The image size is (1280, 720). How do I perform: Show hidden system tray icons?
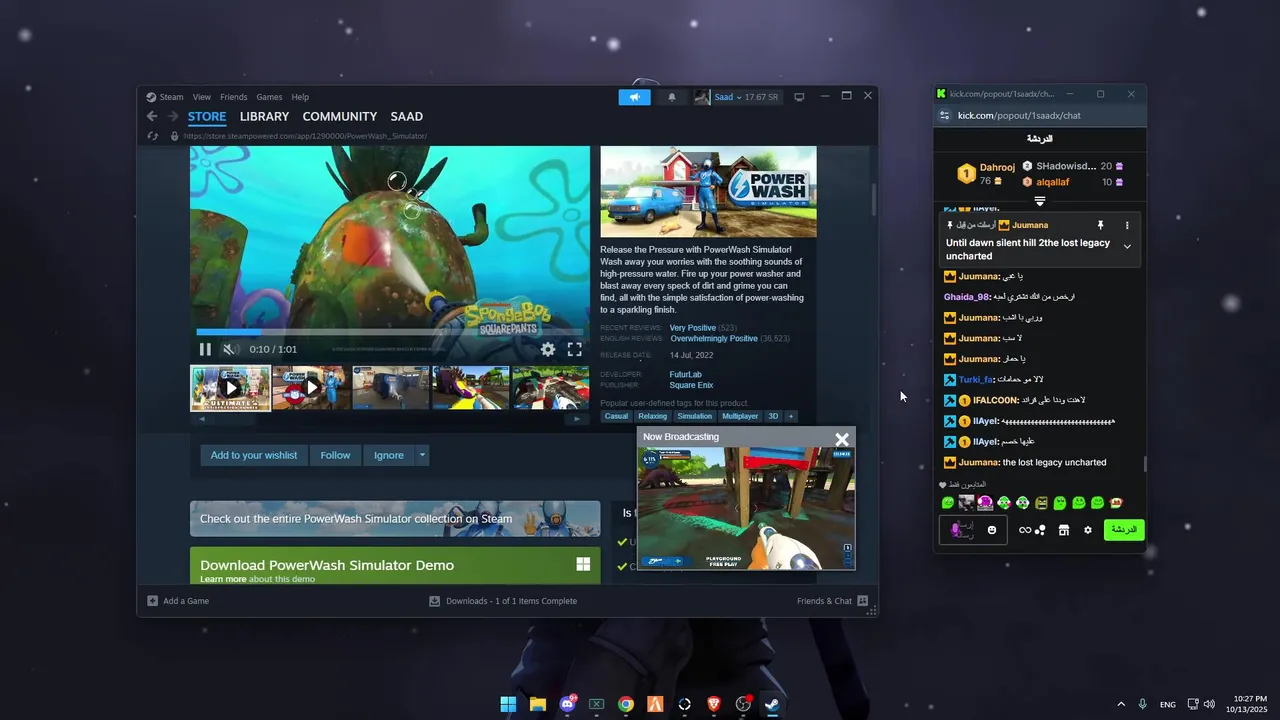click(x=1121, y=704)
